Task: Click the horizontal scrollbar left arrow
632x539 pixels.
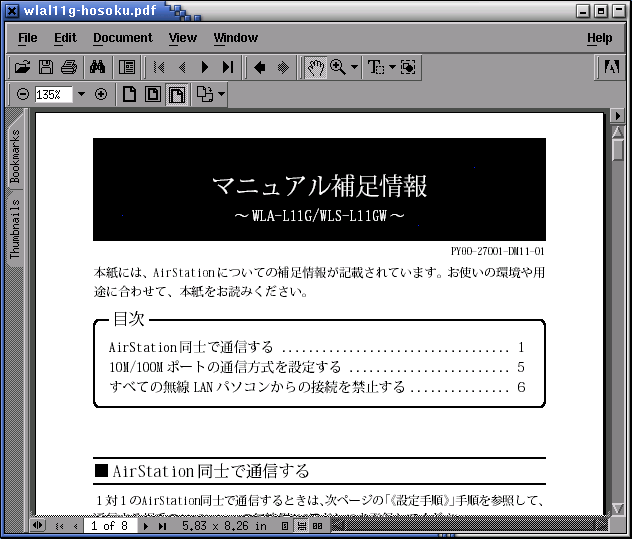Action: 338,525
